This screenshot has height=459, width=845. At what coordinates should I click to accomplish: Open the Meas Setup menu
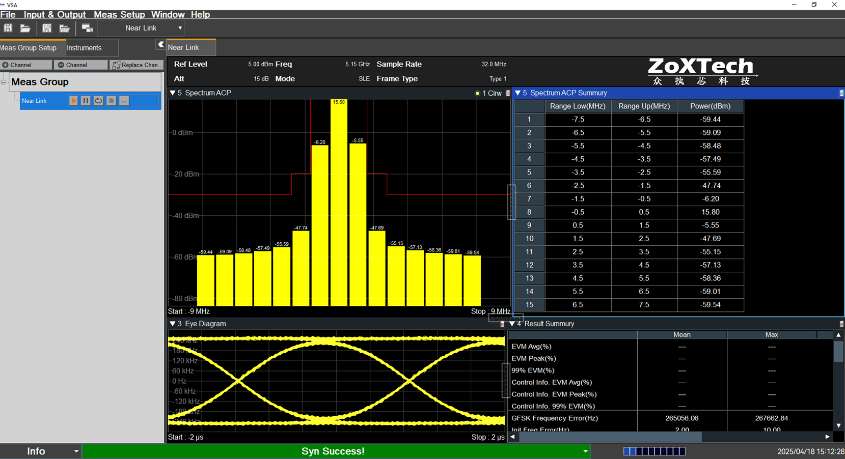pos(119,15)
